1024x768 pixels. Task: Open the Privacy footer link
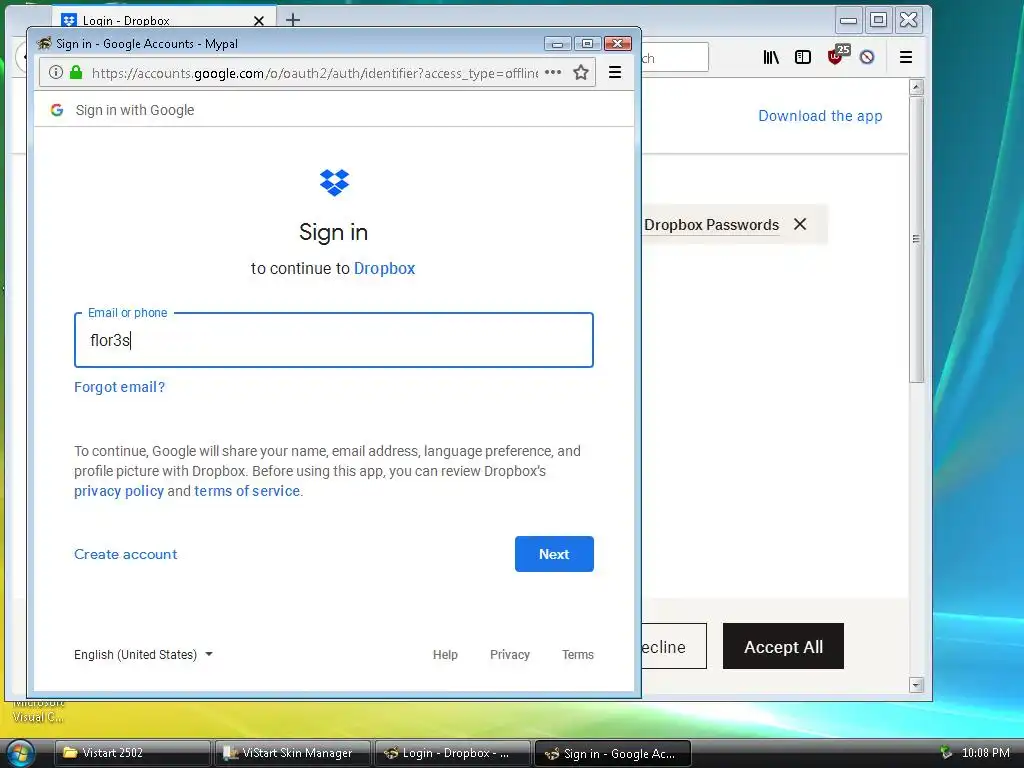(509, 654)
